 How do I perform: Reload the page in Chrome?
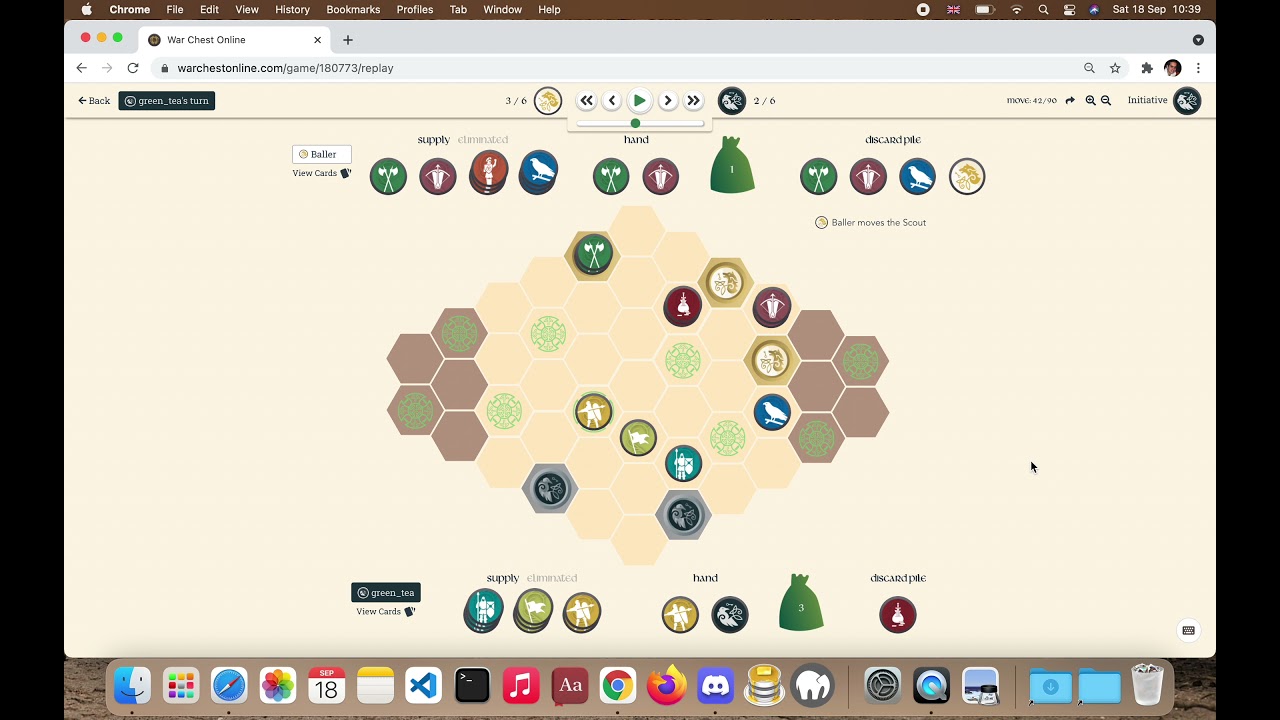[x=132, y=68]
